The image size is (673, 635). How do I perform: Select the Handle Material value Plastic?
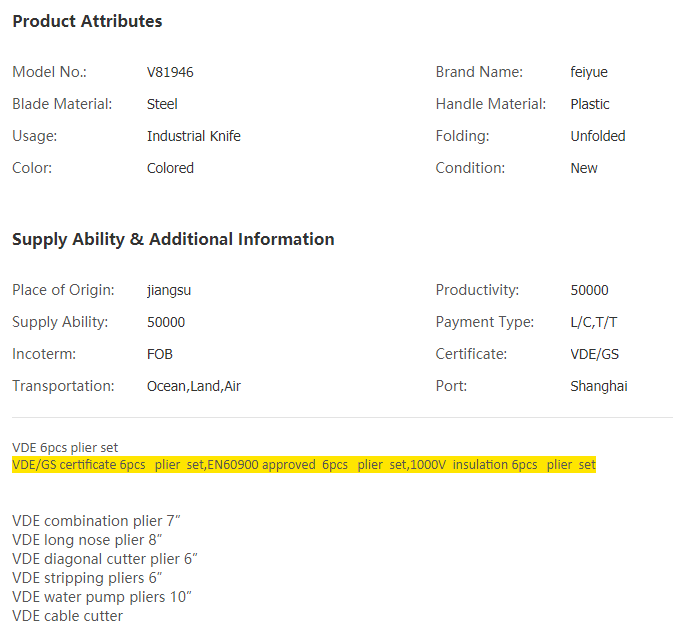tap(589, 104)
